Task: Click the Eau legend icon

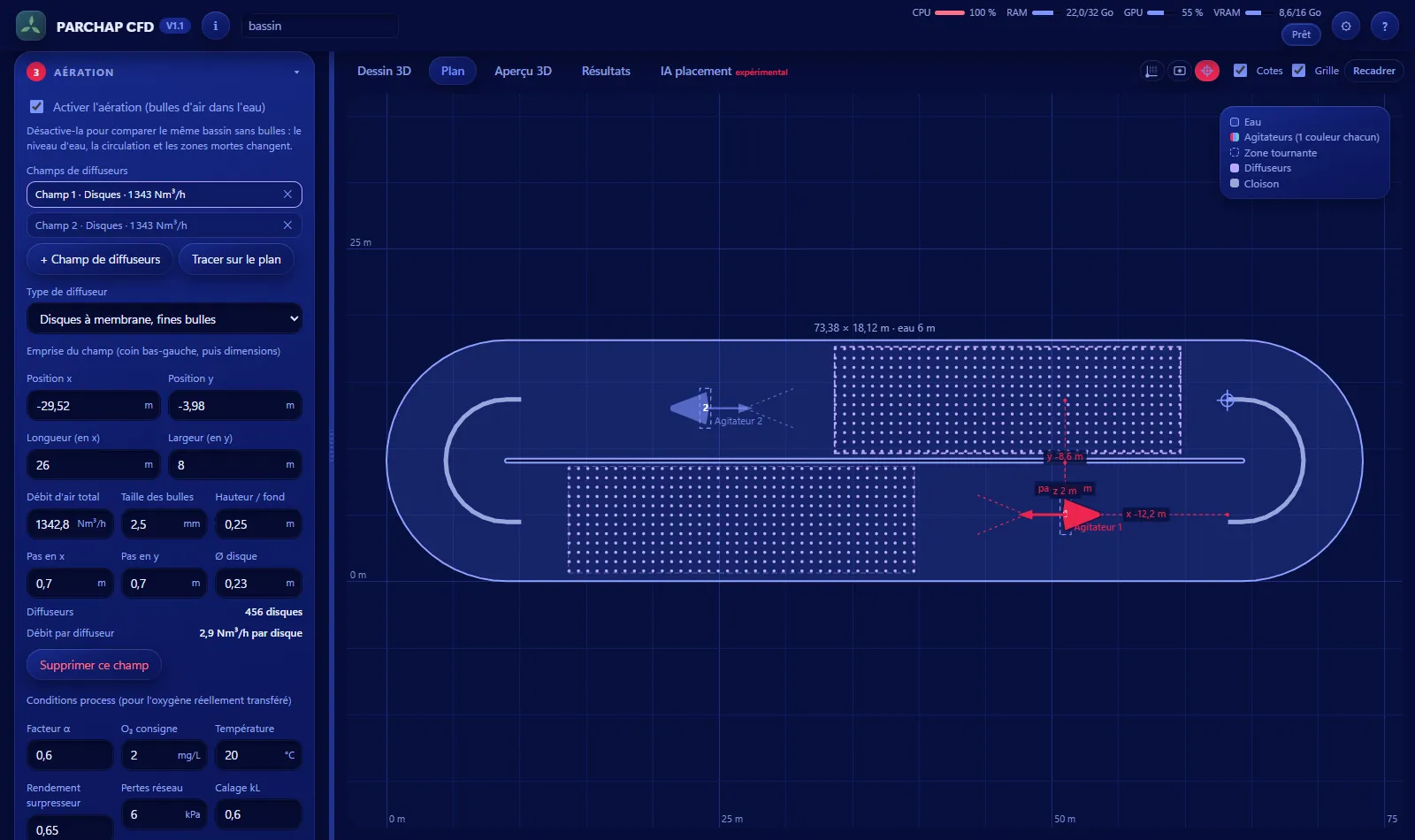Action: pos(1235,122)
